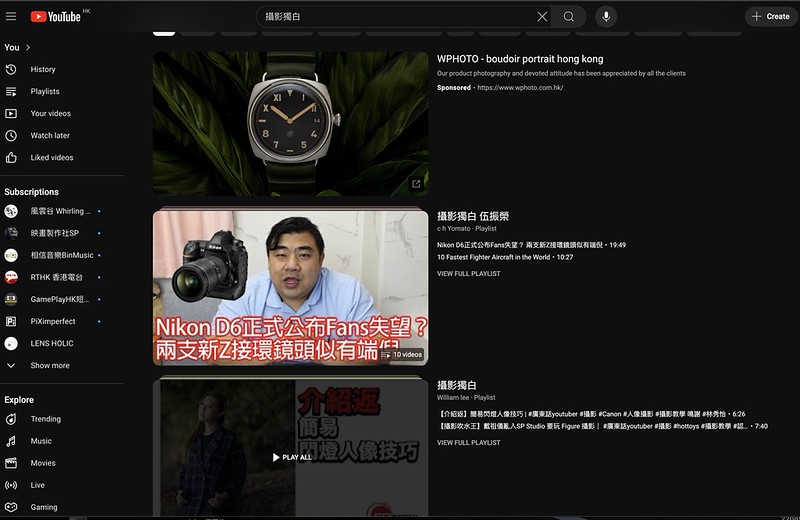Image resolution: width=800 pixels, height=520 pixels.
Task: Open the Watch later clock icon
Action: pos(11,135)
